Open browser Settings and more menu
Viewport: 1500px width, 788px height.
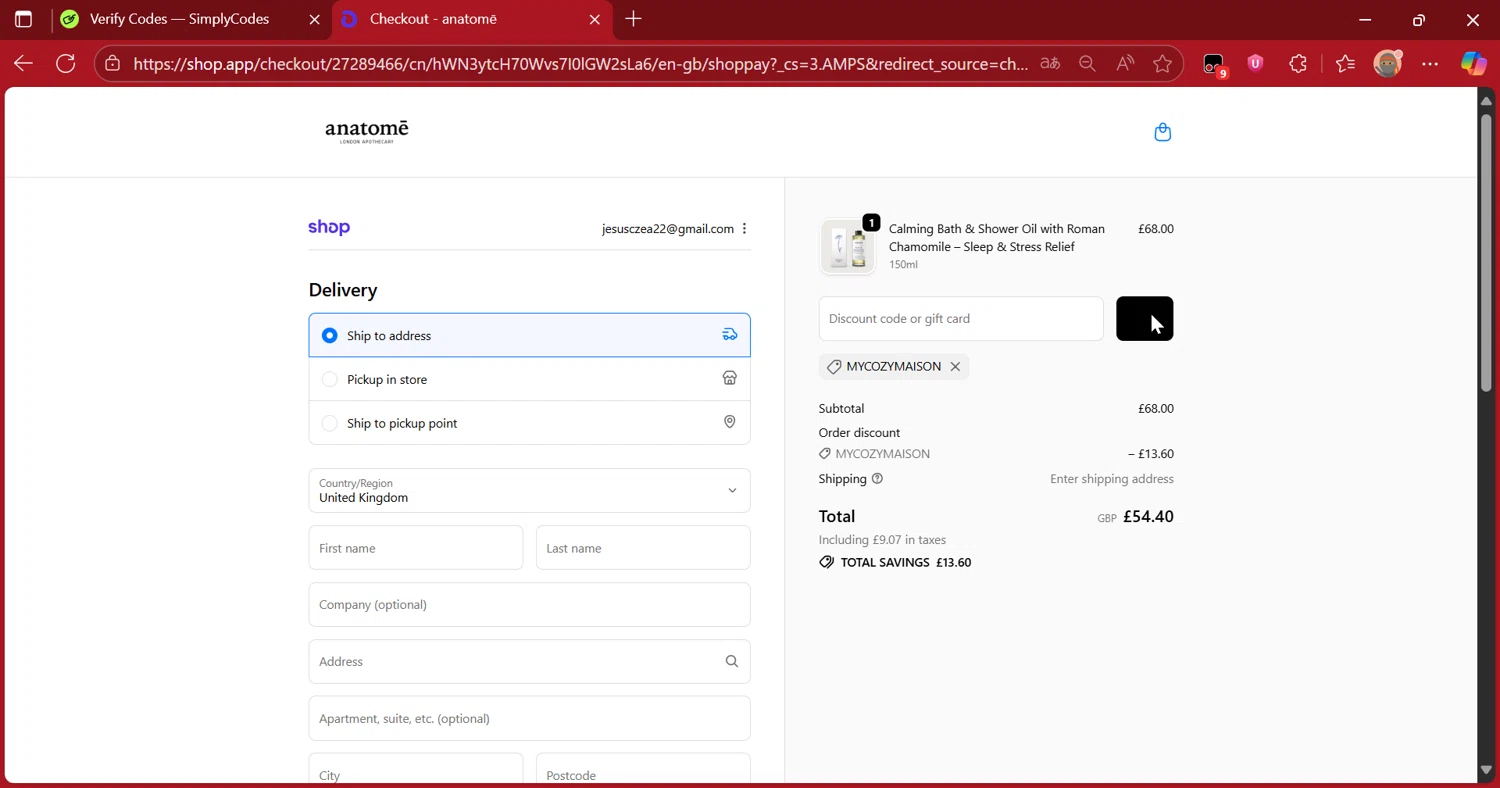[1430, 64]
